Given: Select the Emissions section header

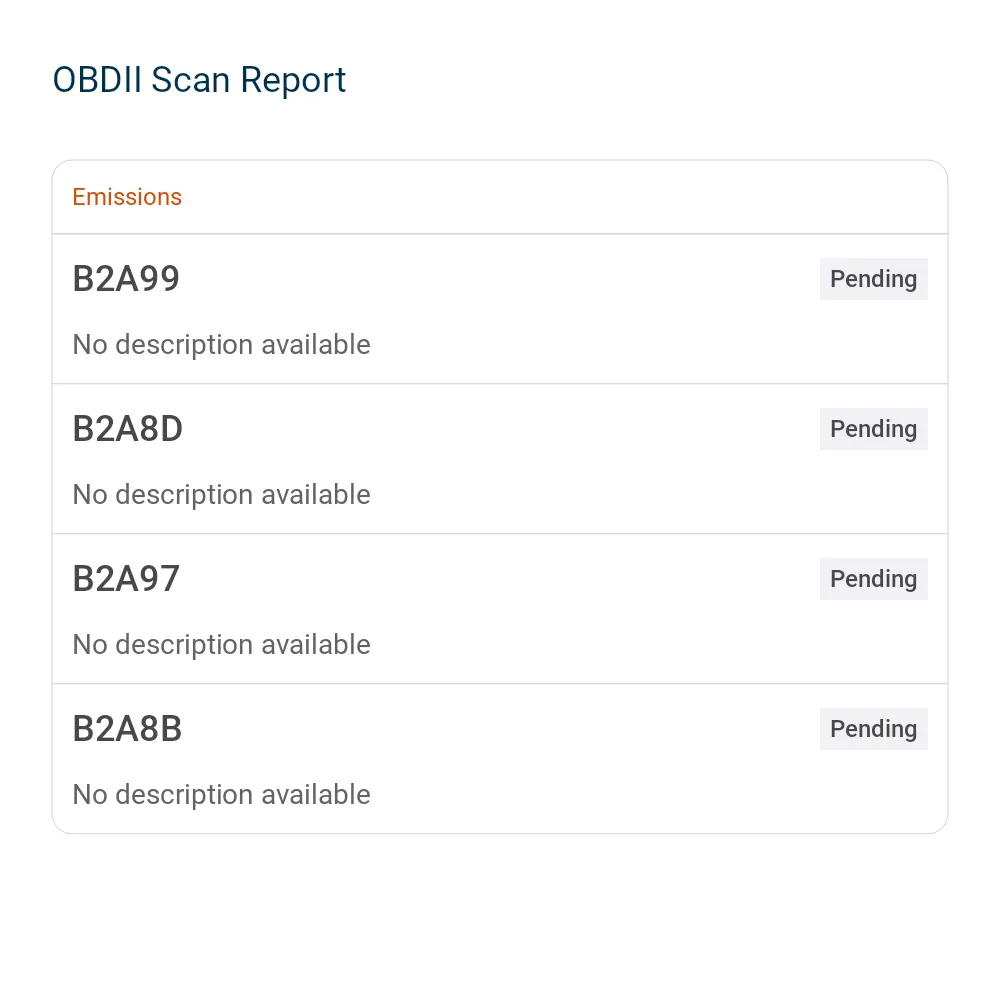Looking at the screenshot, I should click(x=127, y=197).
